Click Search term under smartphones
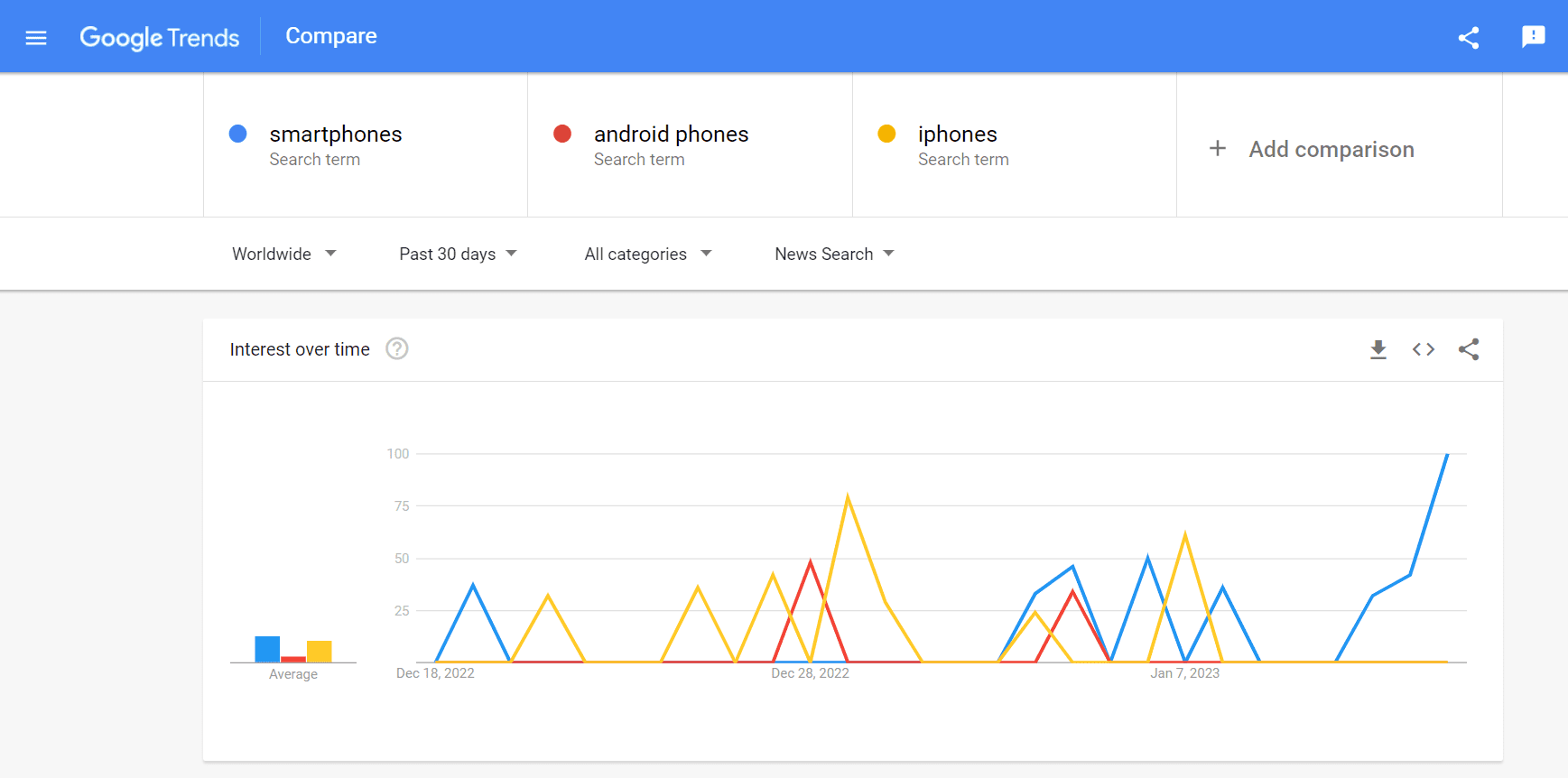1568x778 pixels. coord(314,160)
